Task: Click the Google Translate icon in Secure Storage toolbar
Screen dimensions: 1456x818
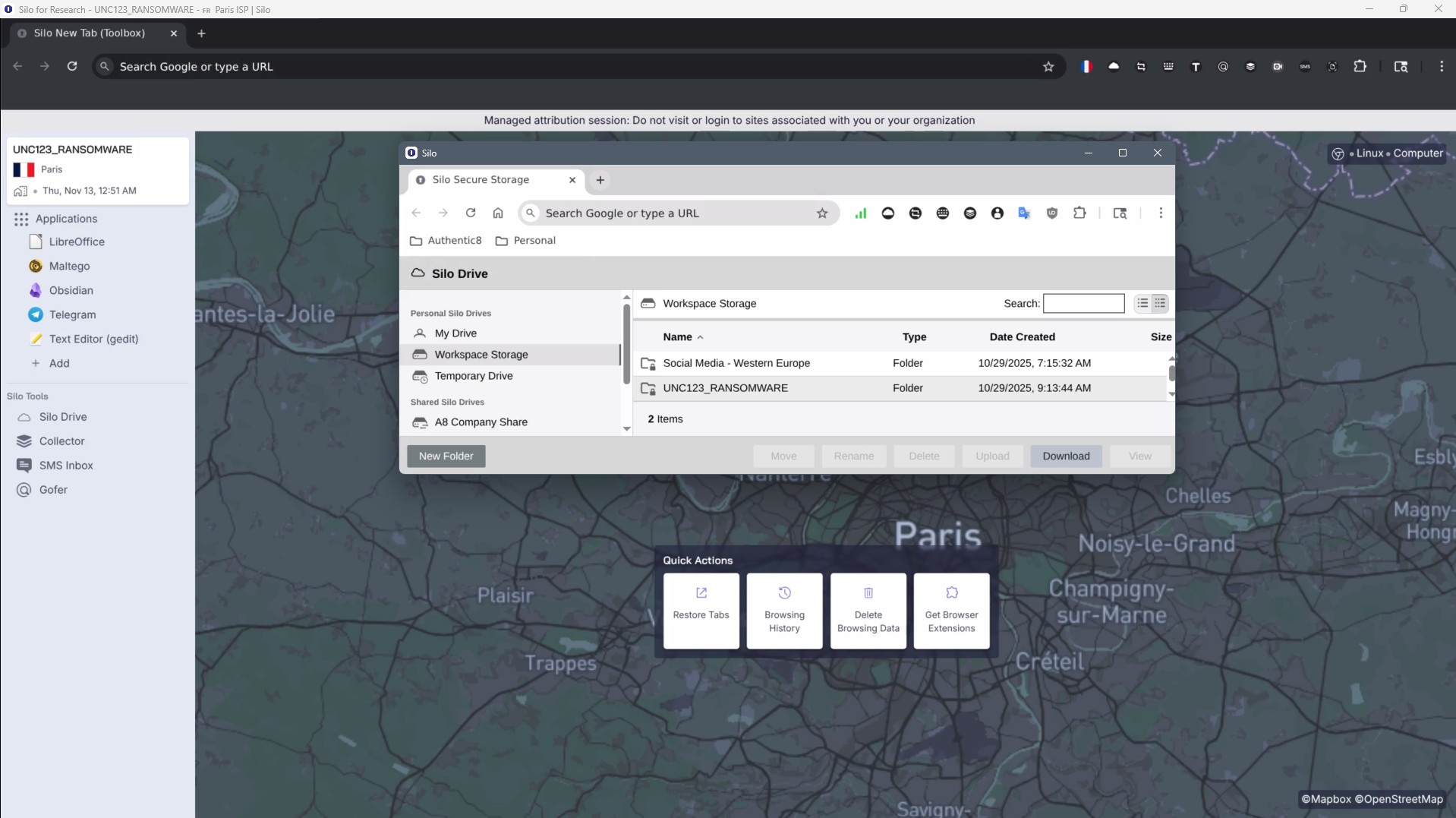Action: pyautogui.click(x=1024, y=213)
